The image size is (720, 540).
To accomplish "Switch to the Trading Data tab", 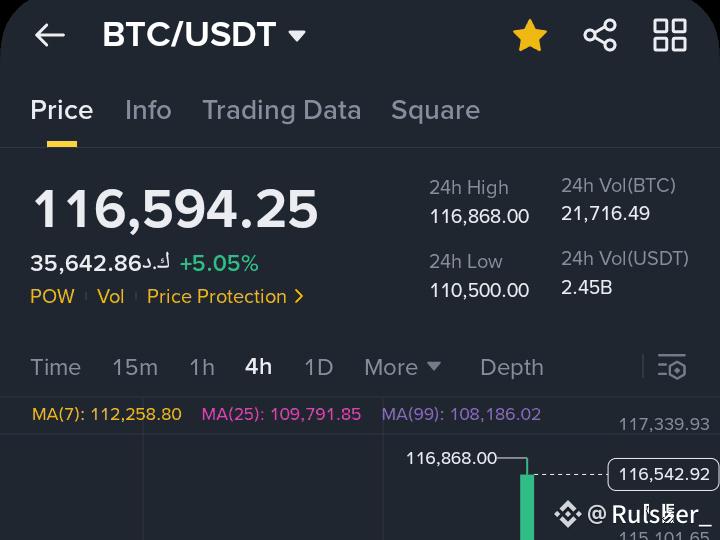I will (282, 111).
